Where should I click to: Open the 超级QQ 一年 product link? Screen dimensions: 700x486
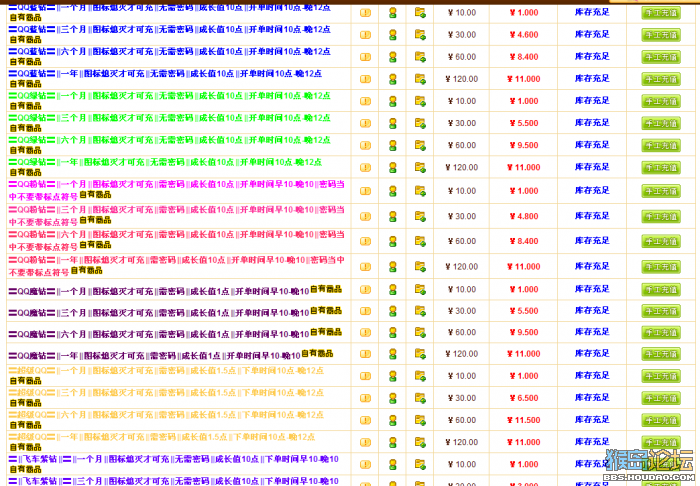pyautogui.click(x=162, y=437)
